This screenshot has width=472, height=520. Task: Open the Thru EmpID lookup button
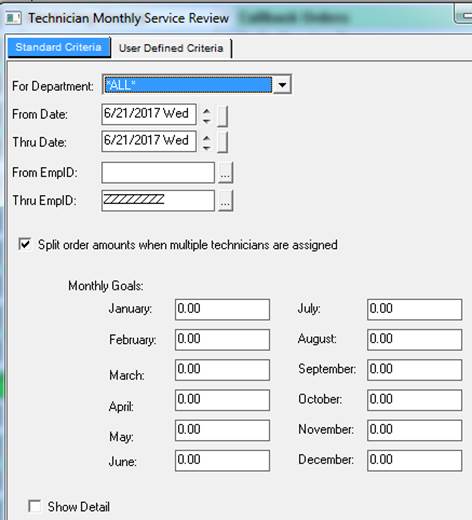pos(225,201)
